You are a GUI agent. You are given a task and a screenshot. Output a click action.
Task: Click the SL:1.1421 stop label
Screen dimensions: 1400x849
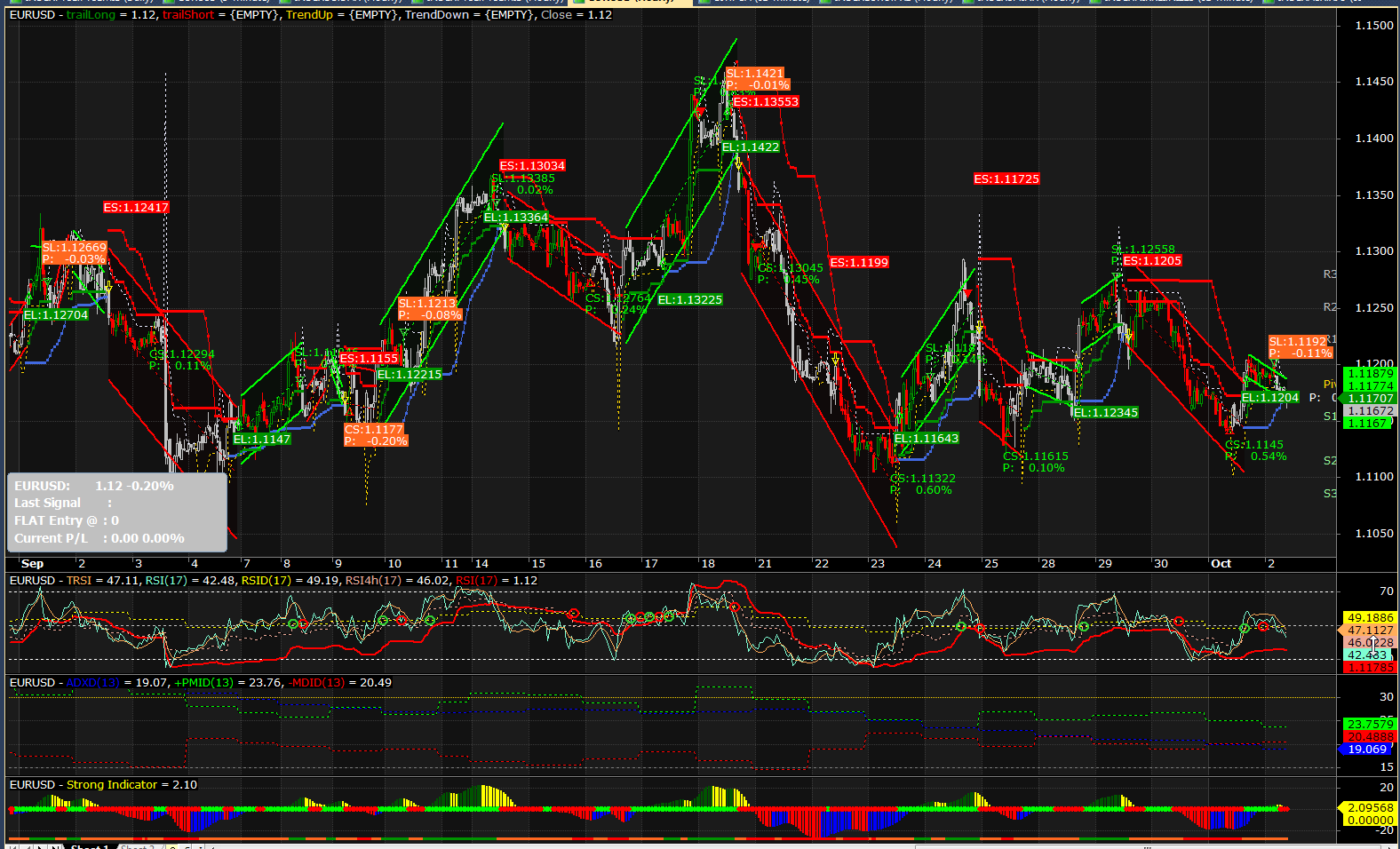coord(755,73)
